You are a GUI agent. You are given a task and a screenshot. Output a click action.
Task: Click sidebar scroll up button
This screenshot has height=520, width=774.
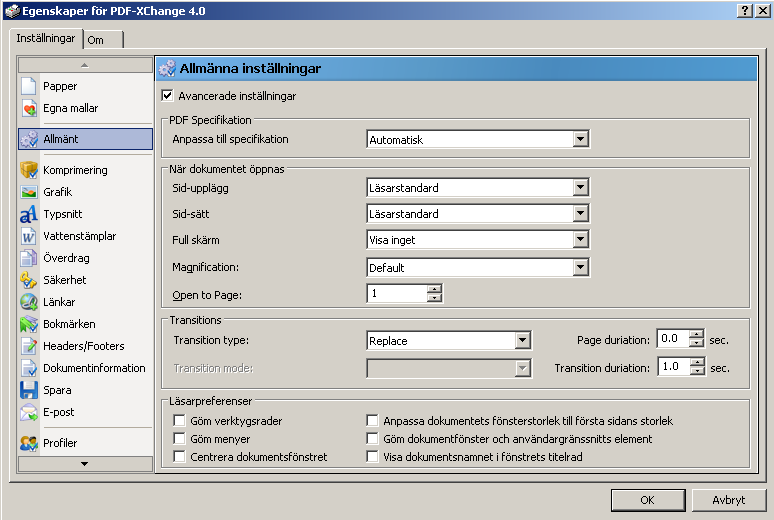point(85,65)
